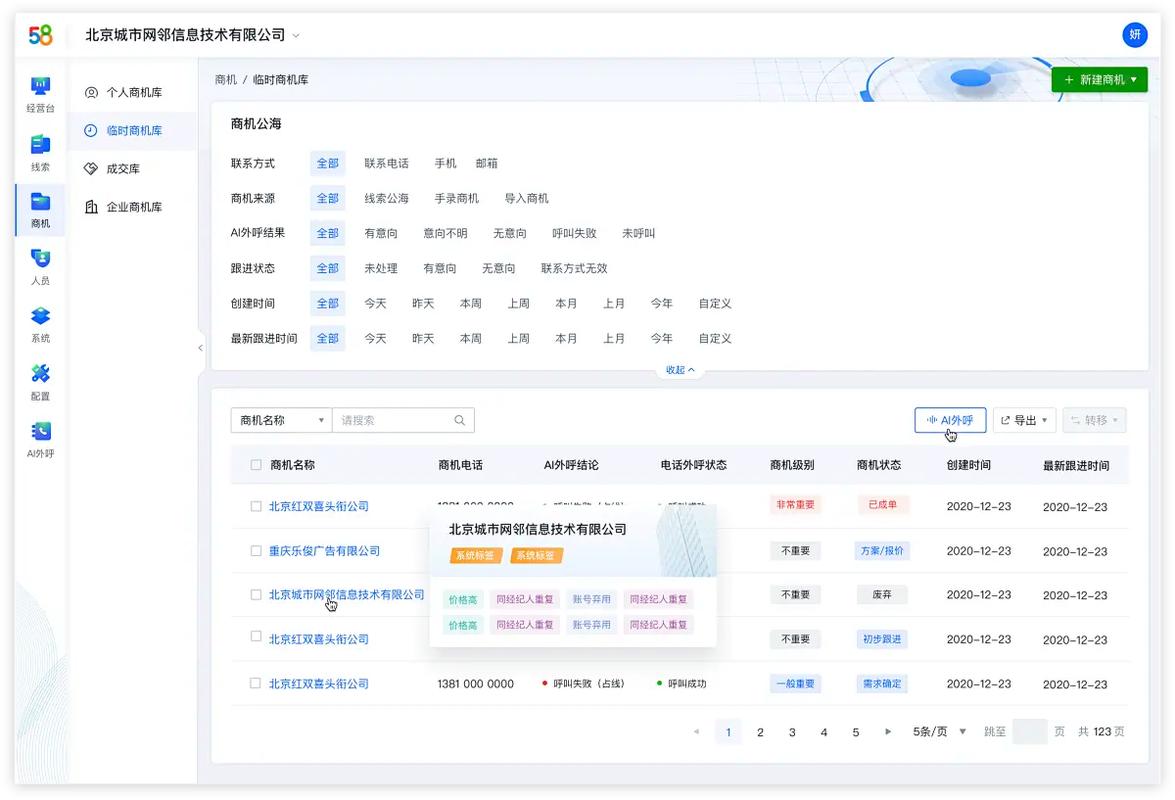Viewport: 1175px width, 800px height.
Task: Go to page 5
Action: [x=856, y=732]
